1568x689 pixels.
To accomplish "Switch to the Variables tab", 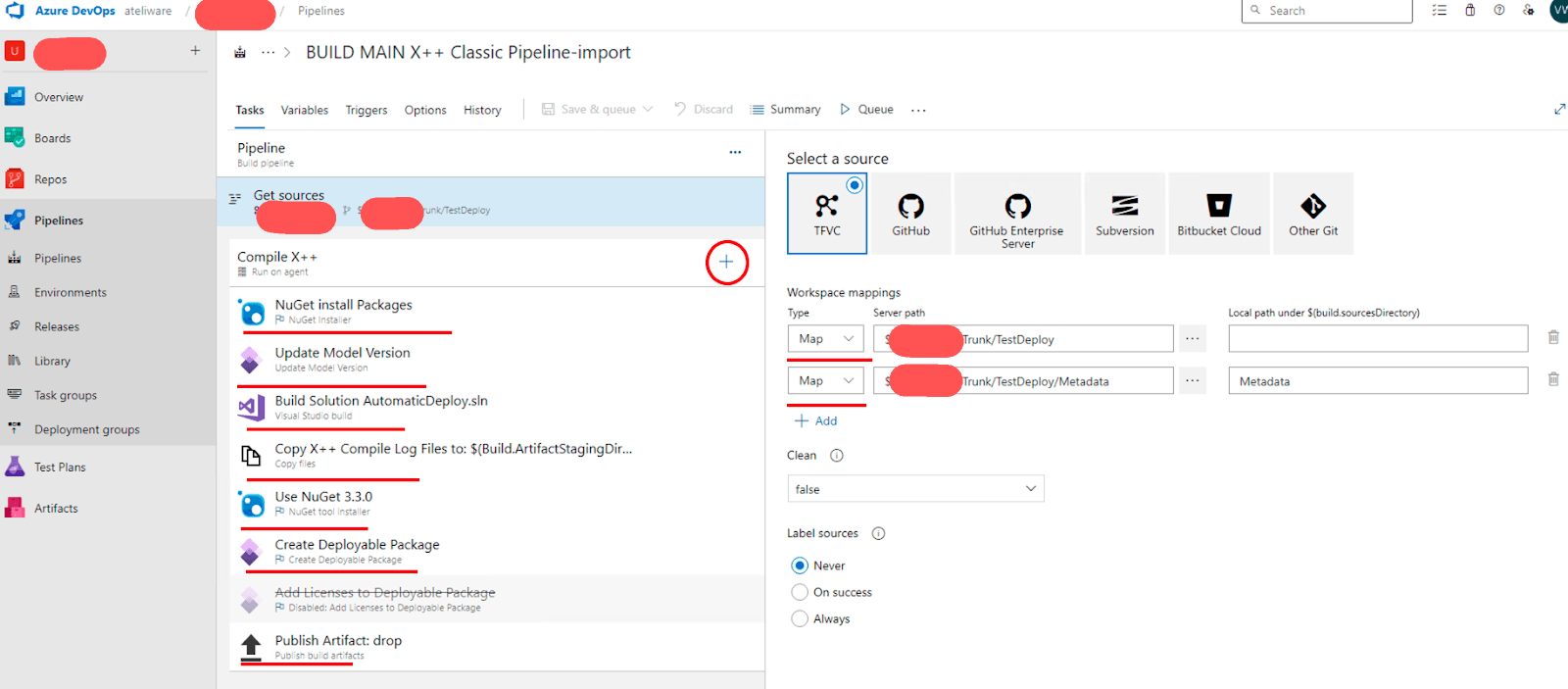I will pos(305,110).
